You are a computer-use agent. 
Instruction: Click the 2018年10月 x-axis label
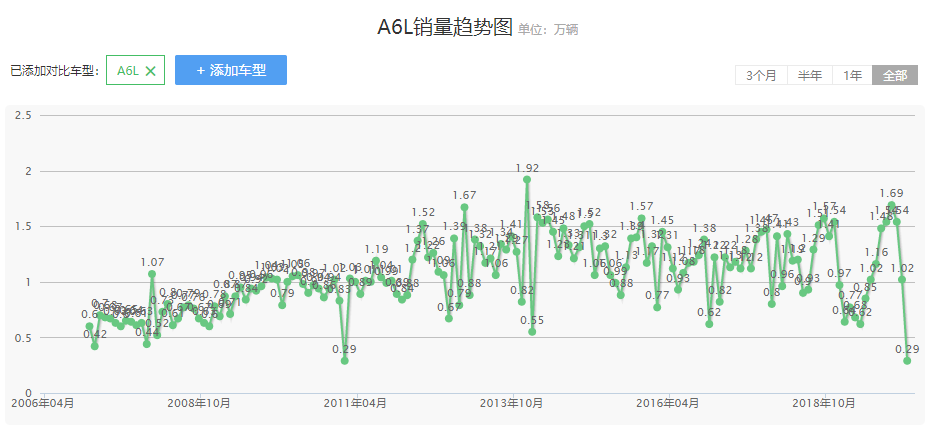pos(824,403)
